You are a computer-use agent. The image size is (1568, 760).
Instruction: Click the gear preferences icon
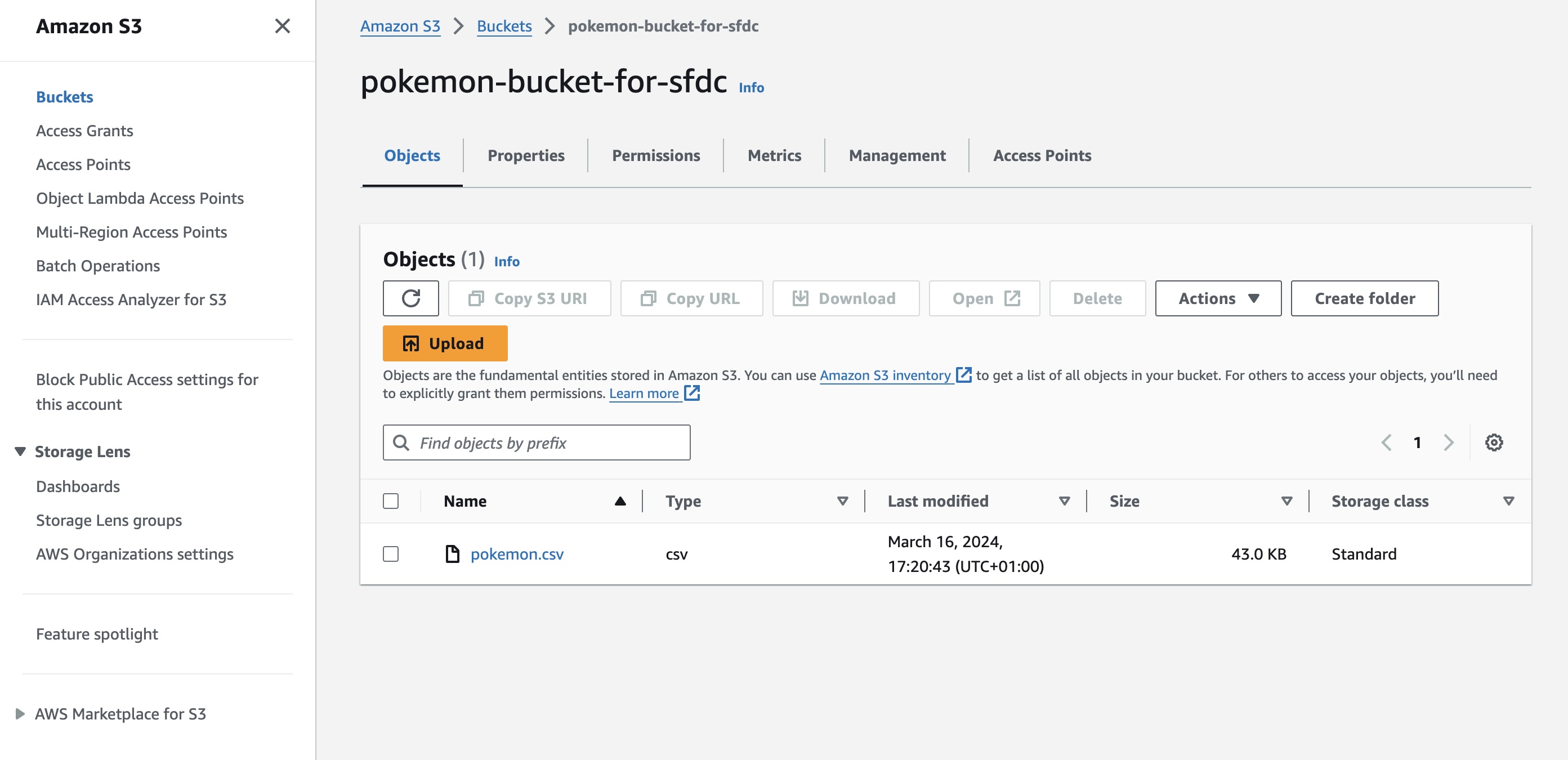[x=1494, y=442]
